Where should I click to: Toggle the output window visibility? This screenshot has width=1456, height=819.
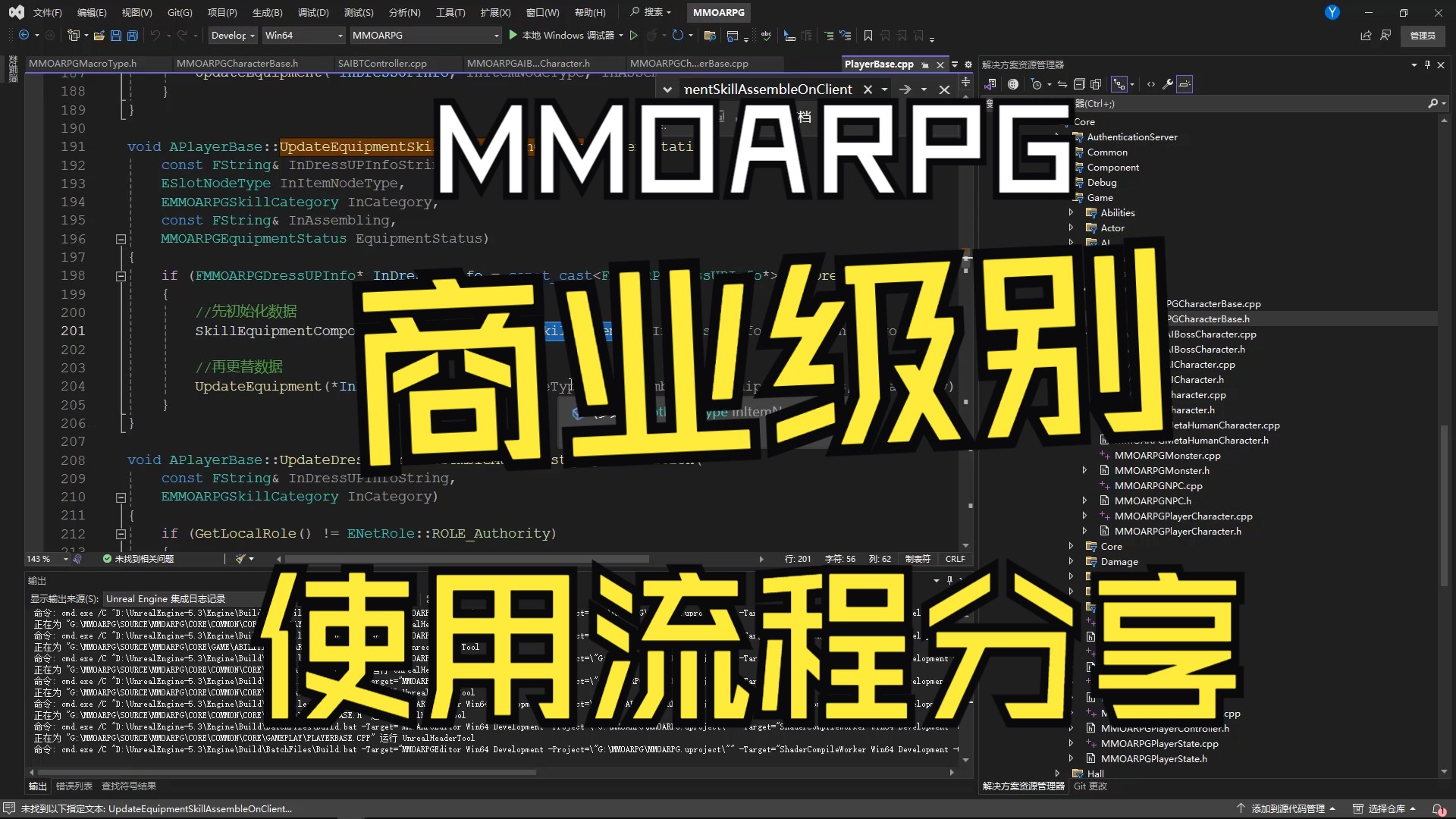point(40,580)
